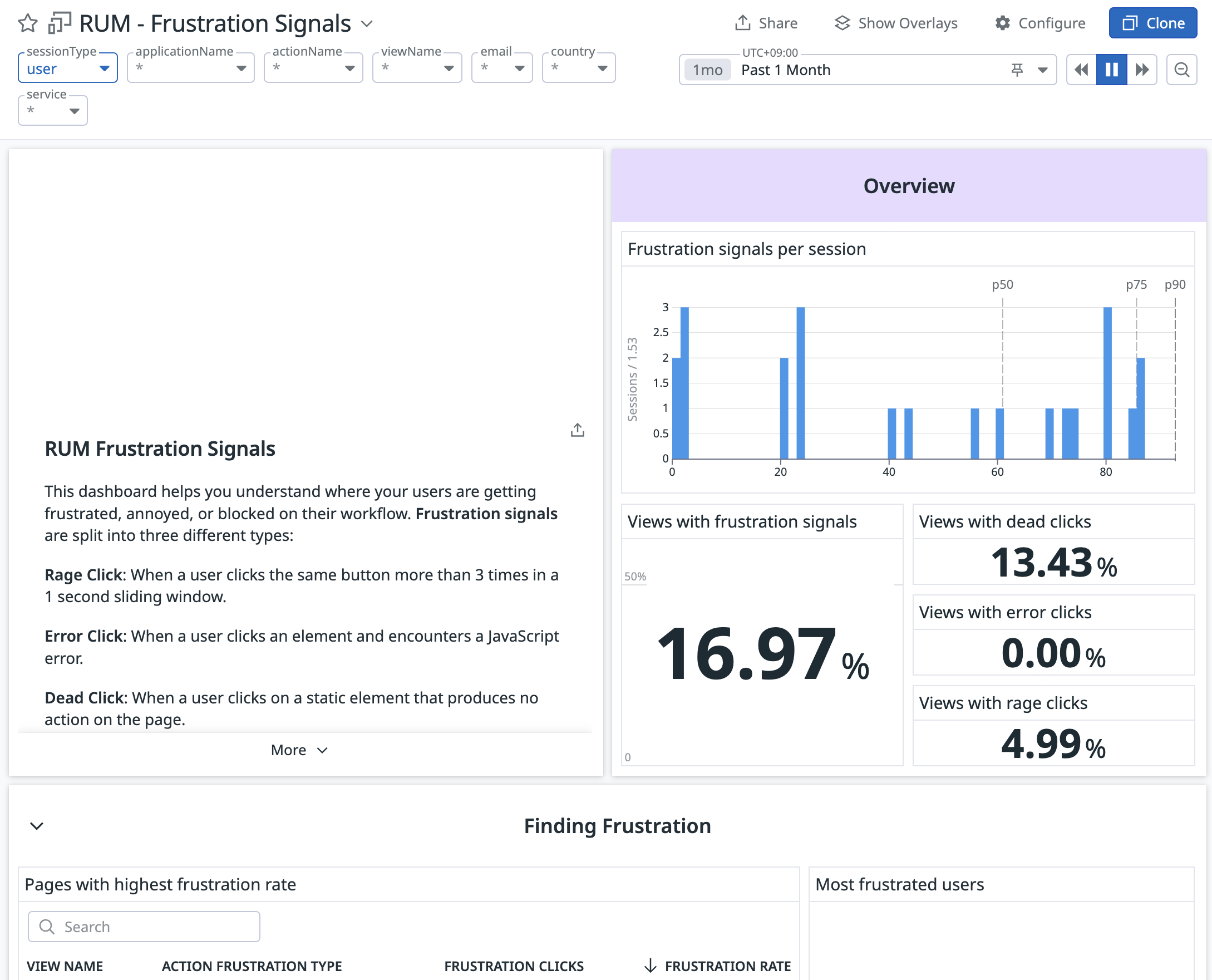This screenshot has height=980, width=1212.
Task: Toggle Show Overlays
Action: click(896, 23)
